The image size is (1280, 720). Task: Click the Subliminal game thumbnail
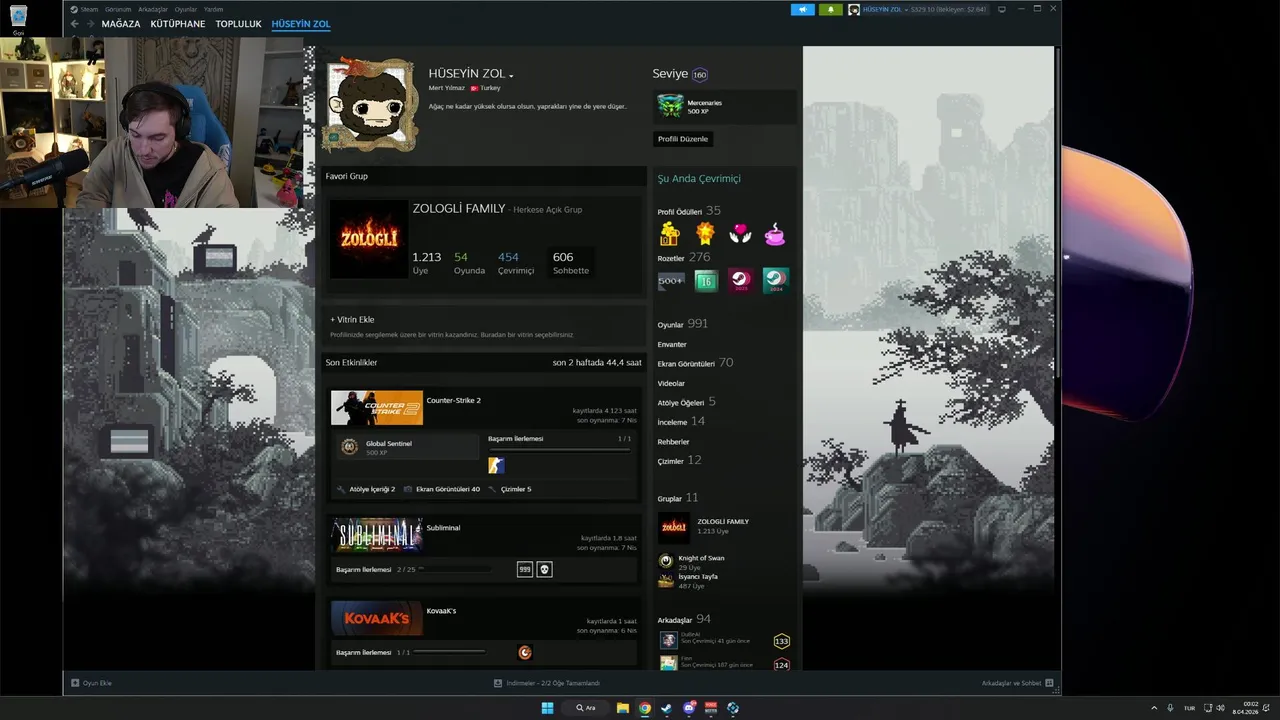pyautogui.click(x=377, y=535)
